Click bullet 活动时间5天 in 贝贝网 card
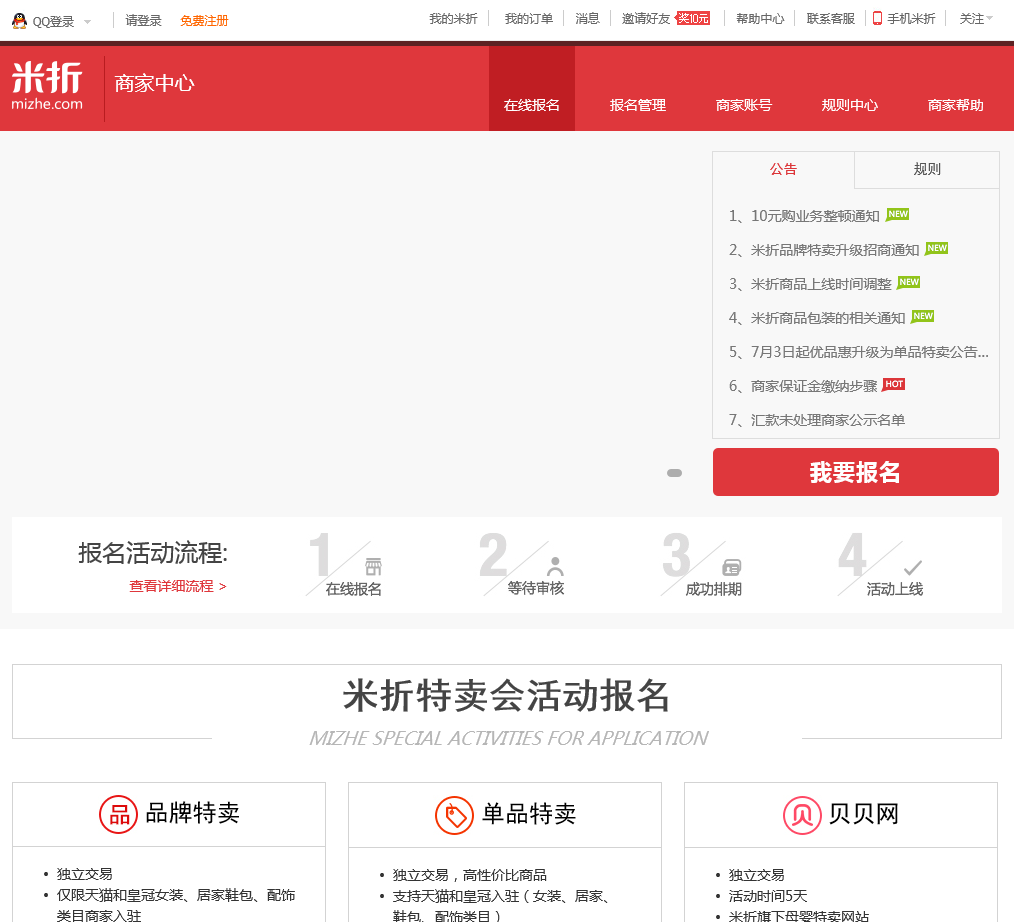This screenshot has height=922, width=1014. coord(768,896)
